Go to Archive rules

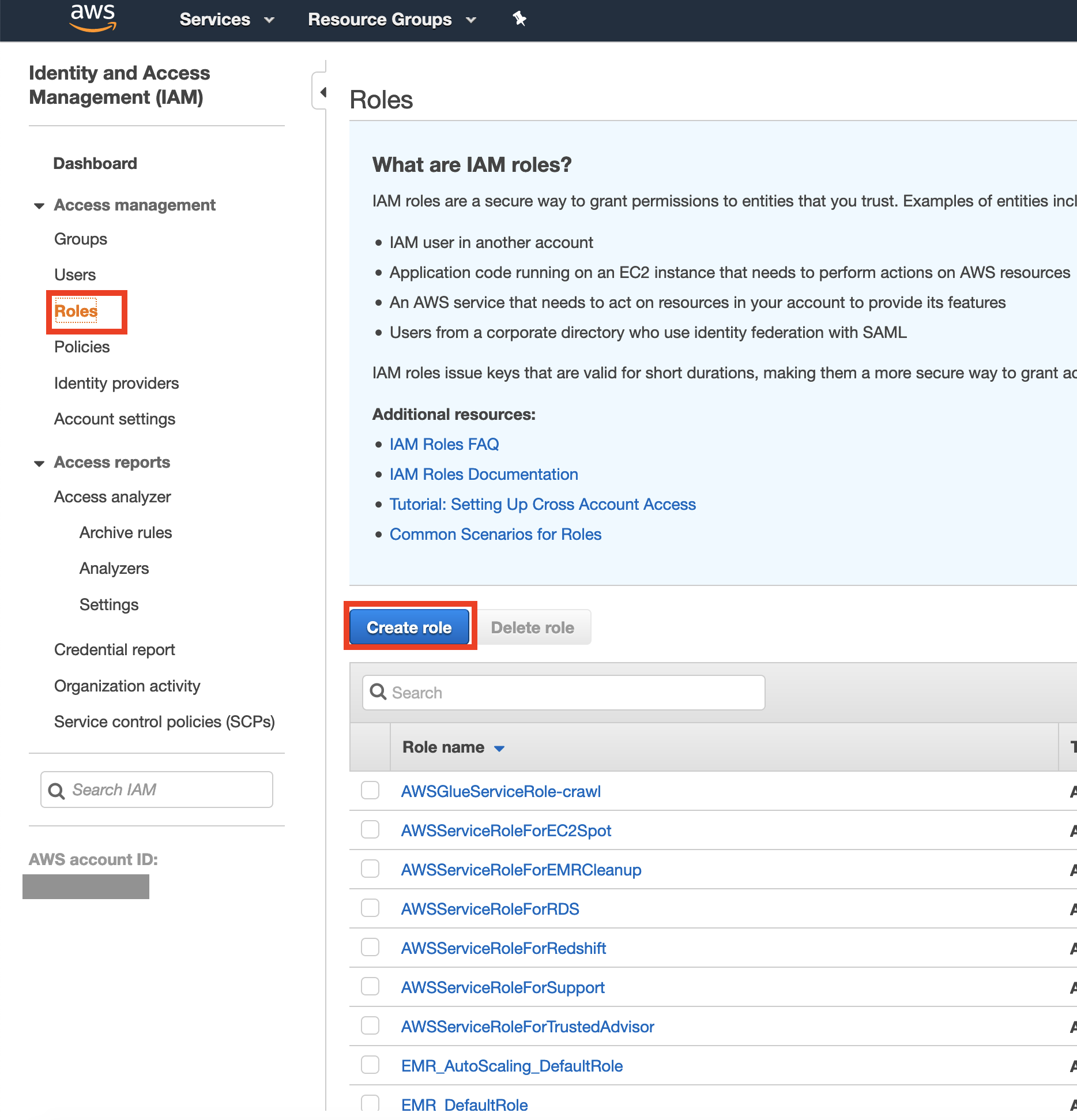tap(126, 533)
